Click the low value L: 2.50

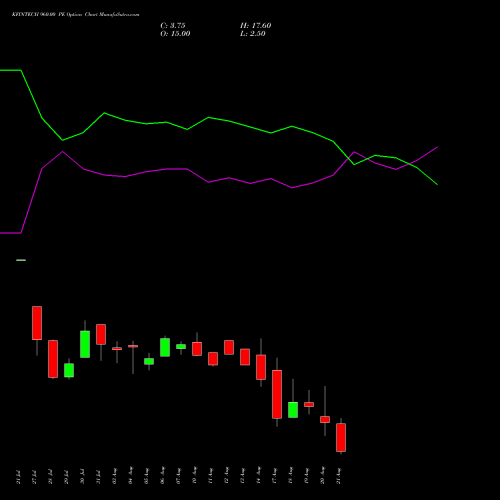pos(253,33)
